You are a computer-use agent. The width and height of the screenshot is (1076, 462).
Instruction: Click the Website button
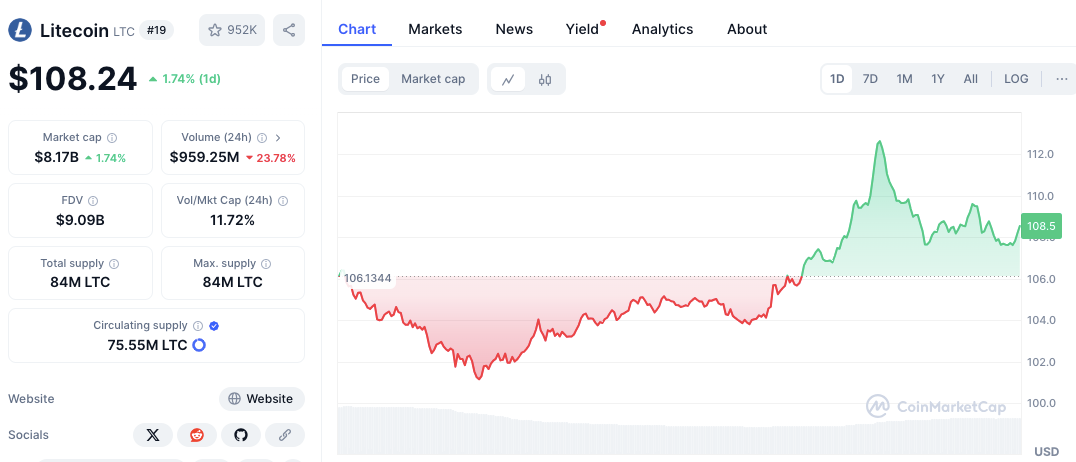261,399
